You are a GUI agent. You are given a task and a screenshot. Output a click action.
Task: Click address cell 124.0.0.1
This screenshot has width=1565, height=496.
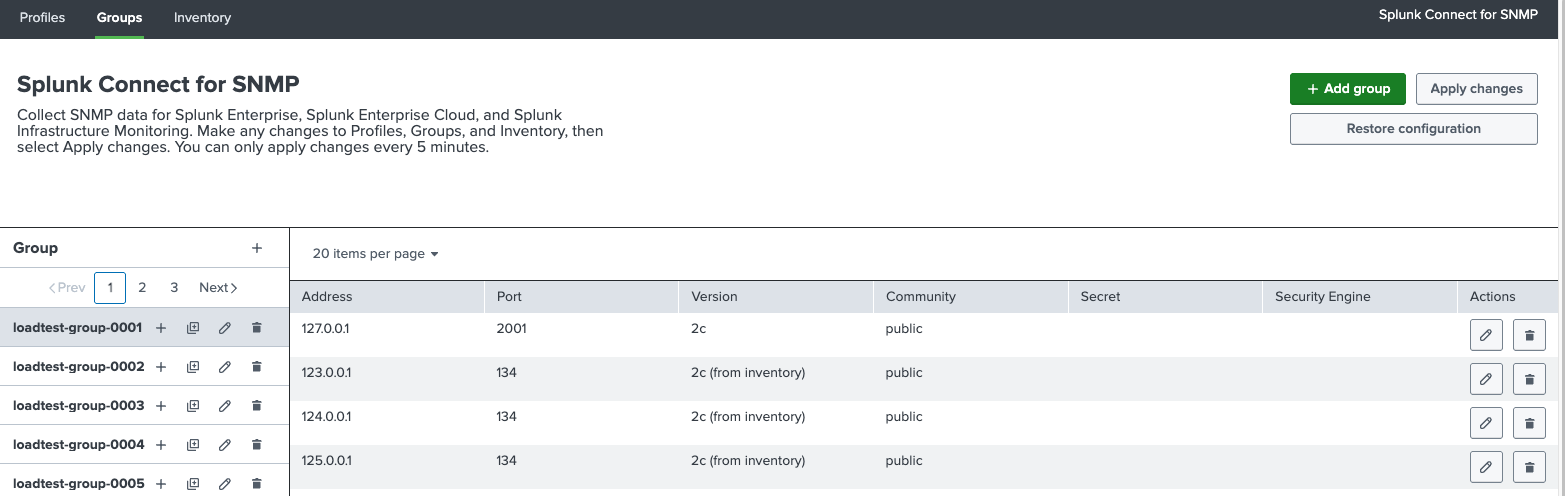click(326, 417)
